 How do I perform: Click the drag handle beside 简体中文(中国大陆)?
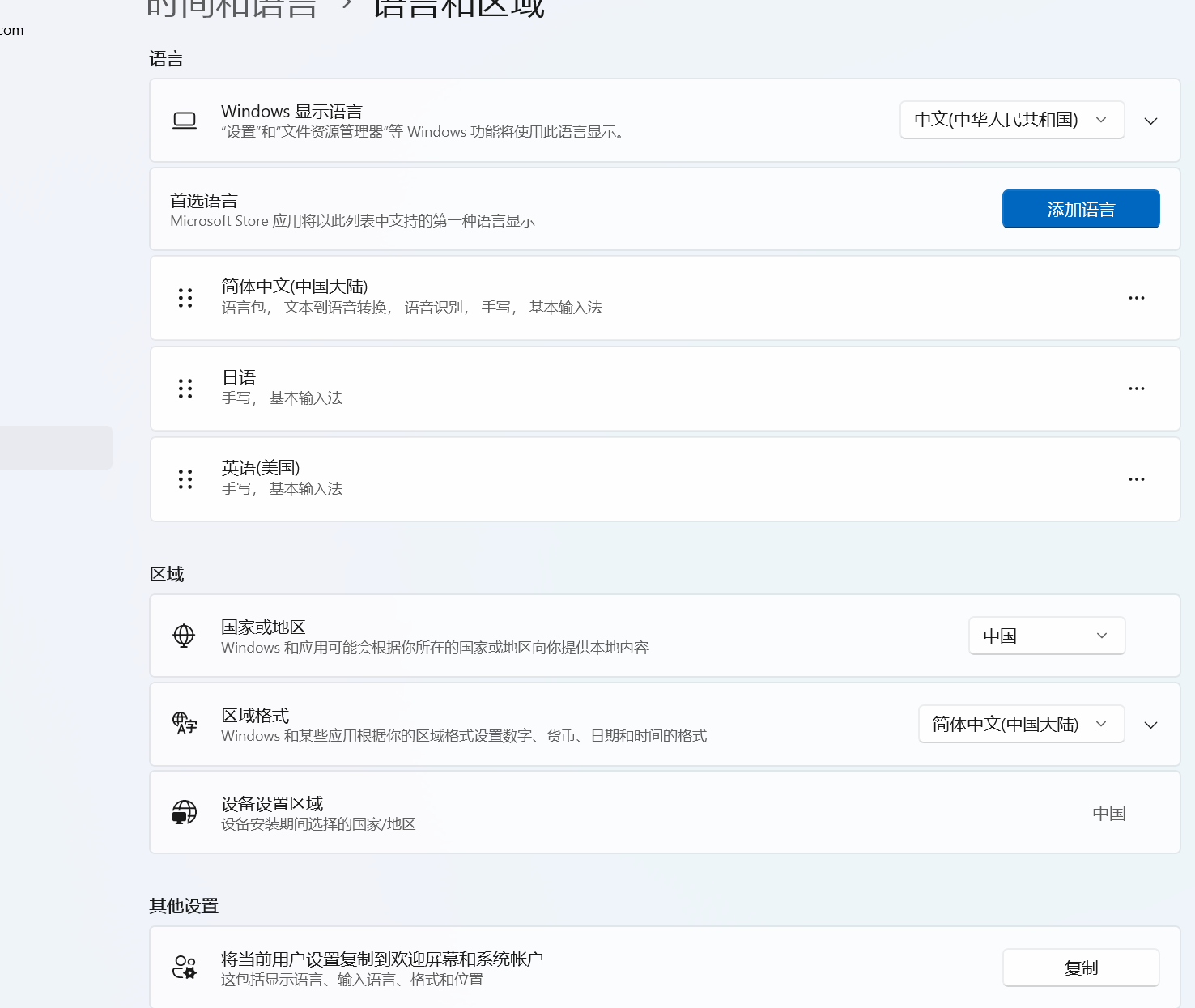184,298
